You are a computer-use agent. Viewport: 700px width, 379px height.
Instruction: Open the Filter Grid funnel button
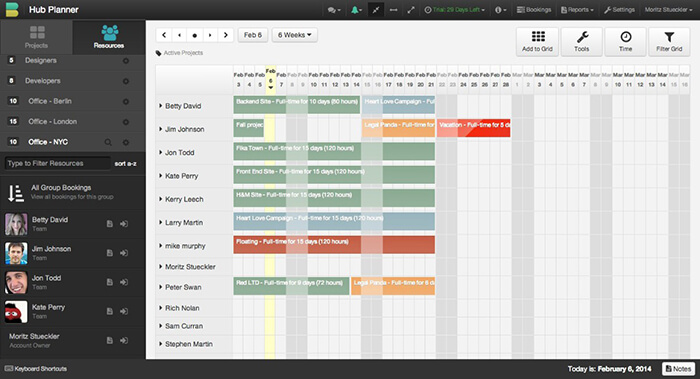pyautogui.click(x=669, y=42)
